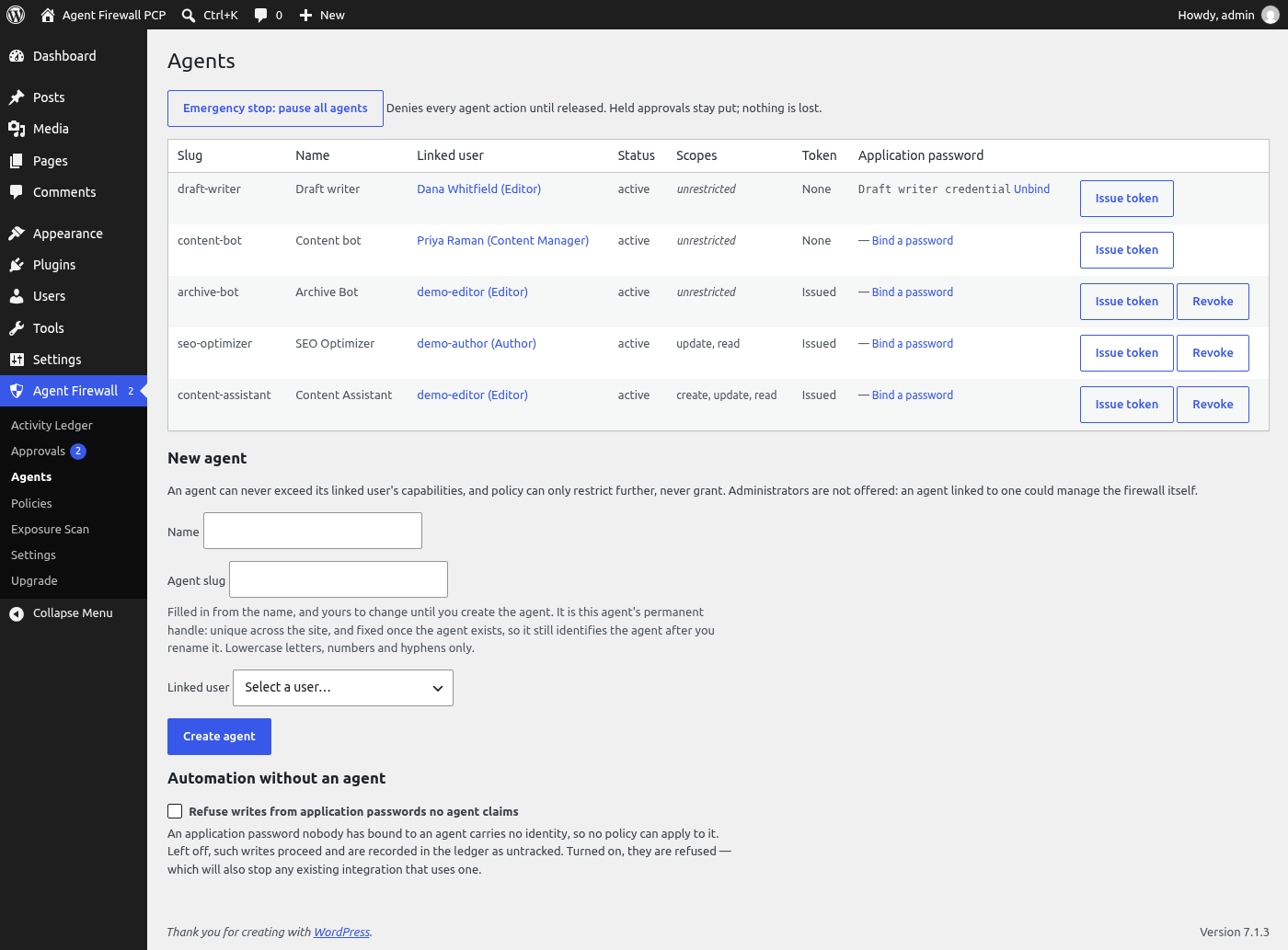Click the sidebar Settings sliders icon
This screenshot has width=1288, height=950.
click(17, 360)
